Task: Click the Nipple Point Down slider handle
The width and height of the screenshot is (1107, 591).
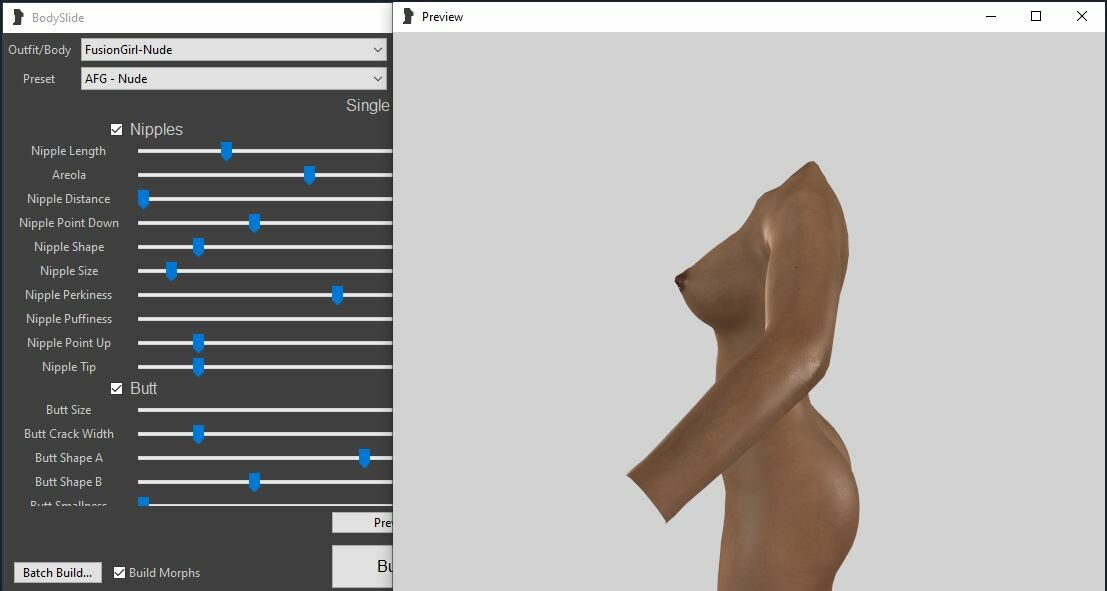Action: coord(254,223)
